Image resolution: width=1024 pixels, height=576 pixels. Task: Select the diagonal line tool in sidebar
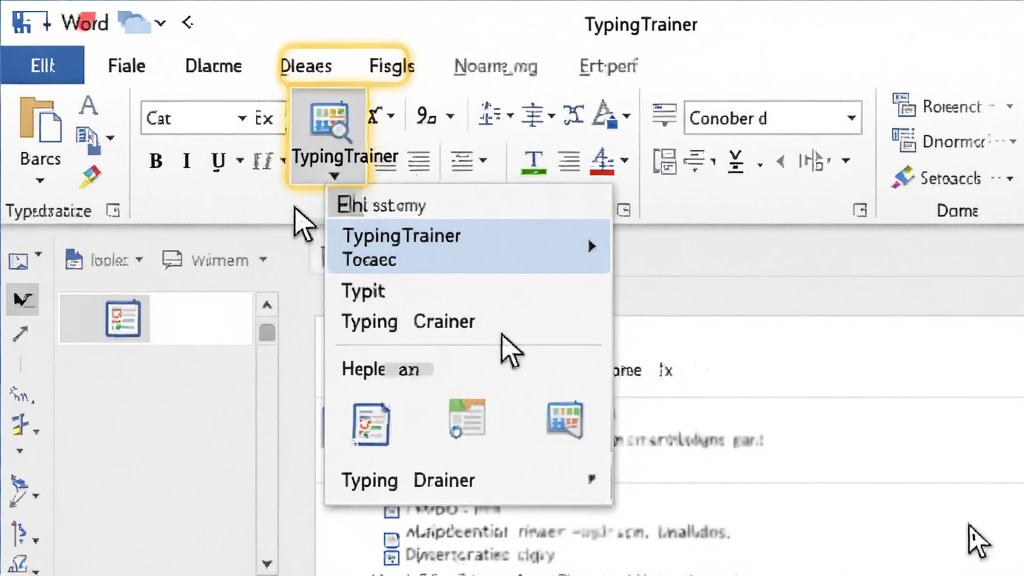pyautogui.click(x=20, y=334)
